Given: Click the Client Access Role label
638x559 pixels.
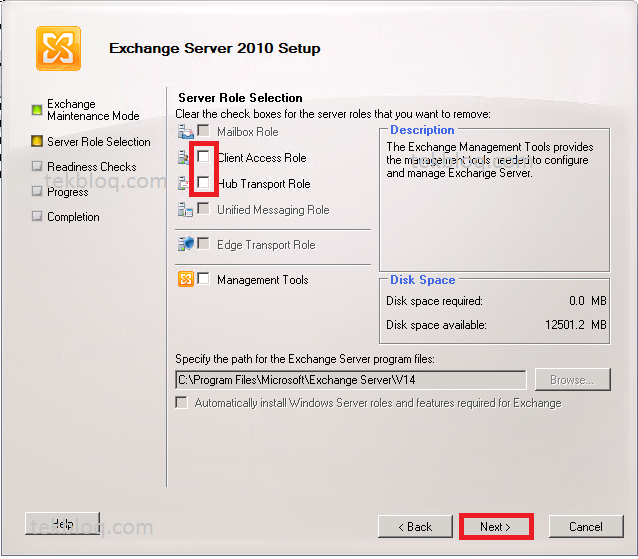Looking at the screenshot, I should (262, 158).
